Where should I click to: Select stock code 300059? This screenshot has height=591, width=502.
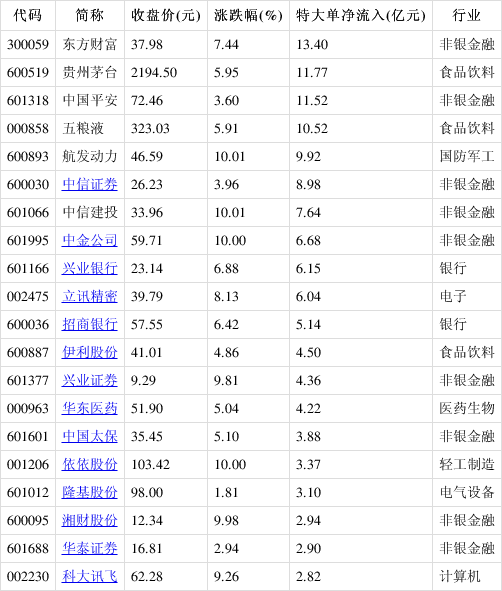click(28, 44)
